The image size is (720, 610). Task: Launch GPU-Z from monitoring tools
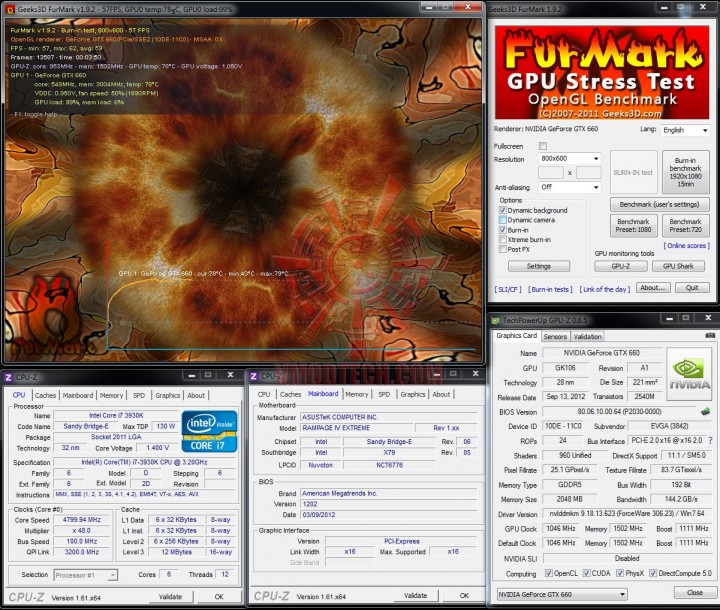[621, 266]
